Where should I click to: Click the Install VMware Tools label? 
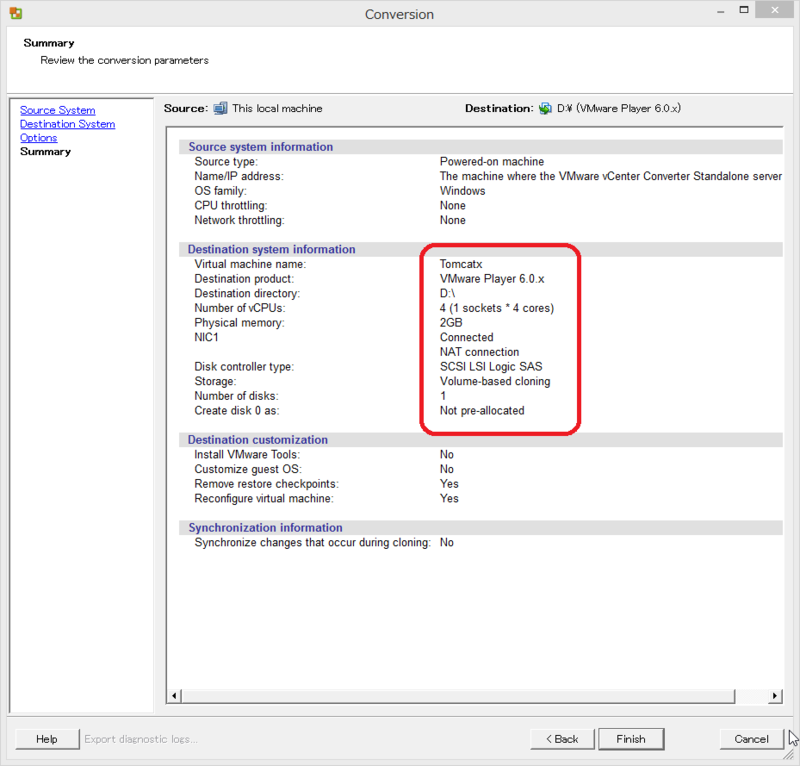[247, 455]
